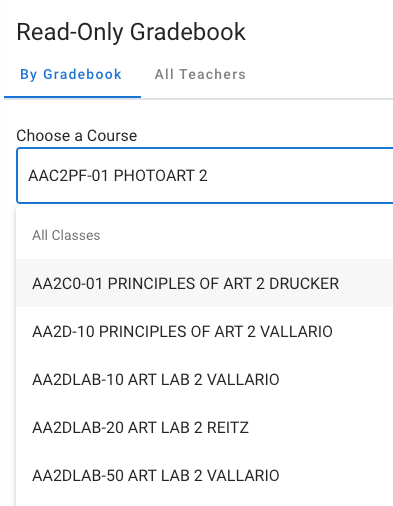The width and height of the screenshot is (393, 506).
Task: Click the Choose a Course combo box
Action: click(205, 175)
